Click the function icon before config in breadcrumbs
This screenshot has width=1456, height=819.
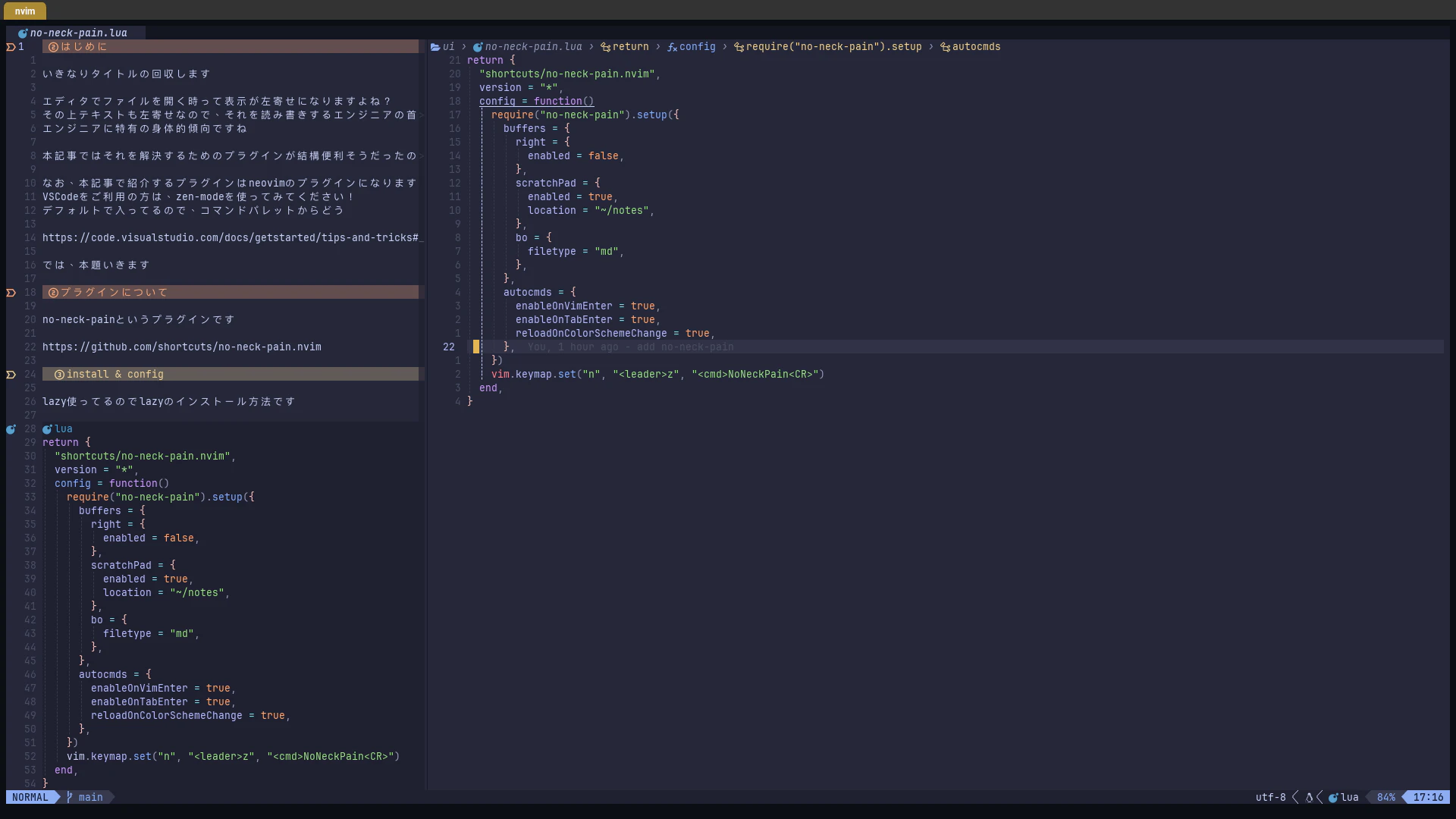coord(672,47)
